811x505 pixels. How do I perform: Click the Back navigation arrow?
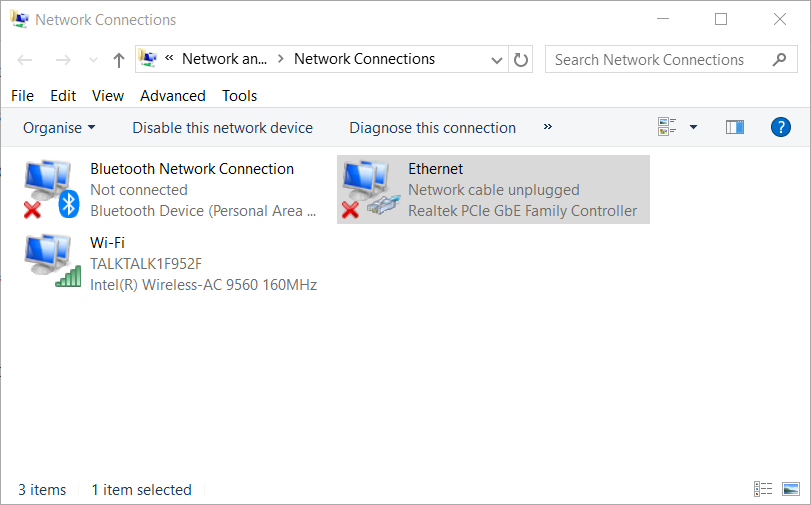click(x=26, y=60)
